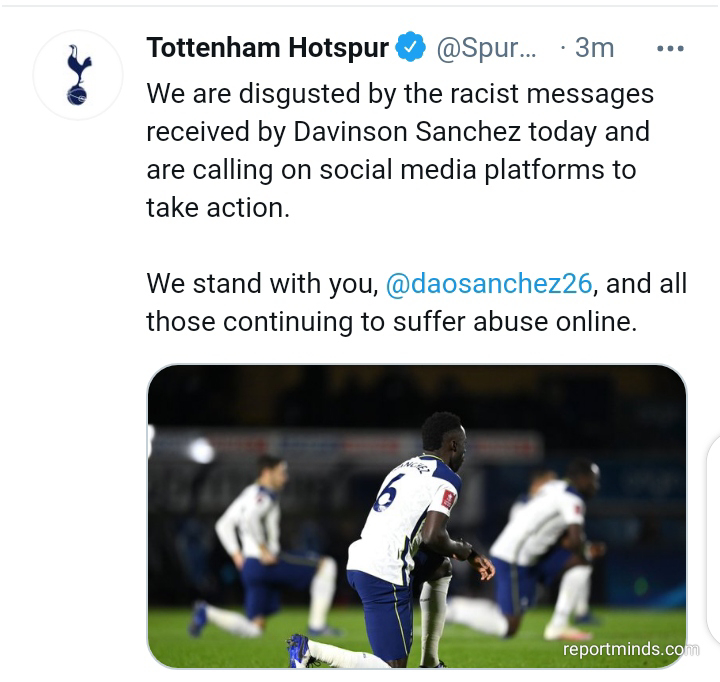The image size is (720, 682).
Task: Click the 'Davinson Sanchez' name in the tweet
Action: (407, 132)
